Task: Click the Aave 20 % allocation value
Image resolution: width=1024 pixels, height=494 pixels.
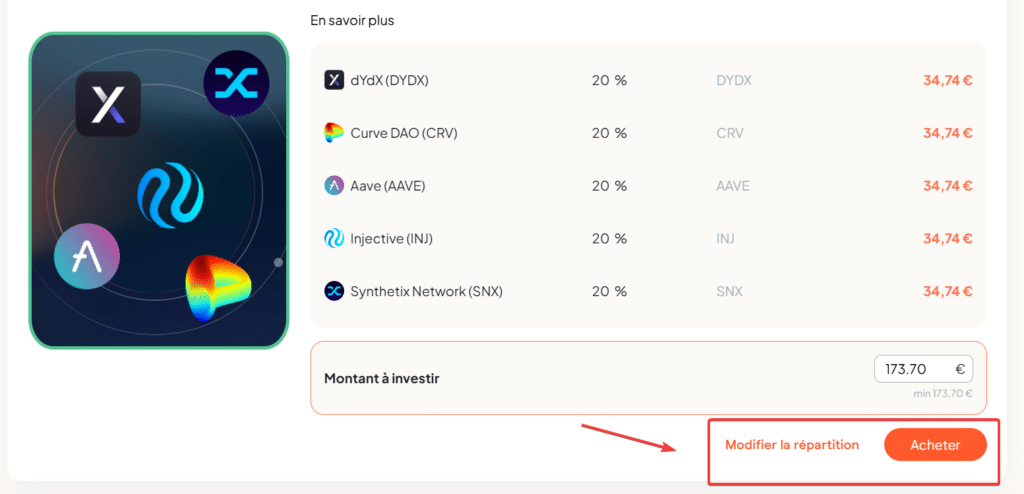Action: (609, 186)
